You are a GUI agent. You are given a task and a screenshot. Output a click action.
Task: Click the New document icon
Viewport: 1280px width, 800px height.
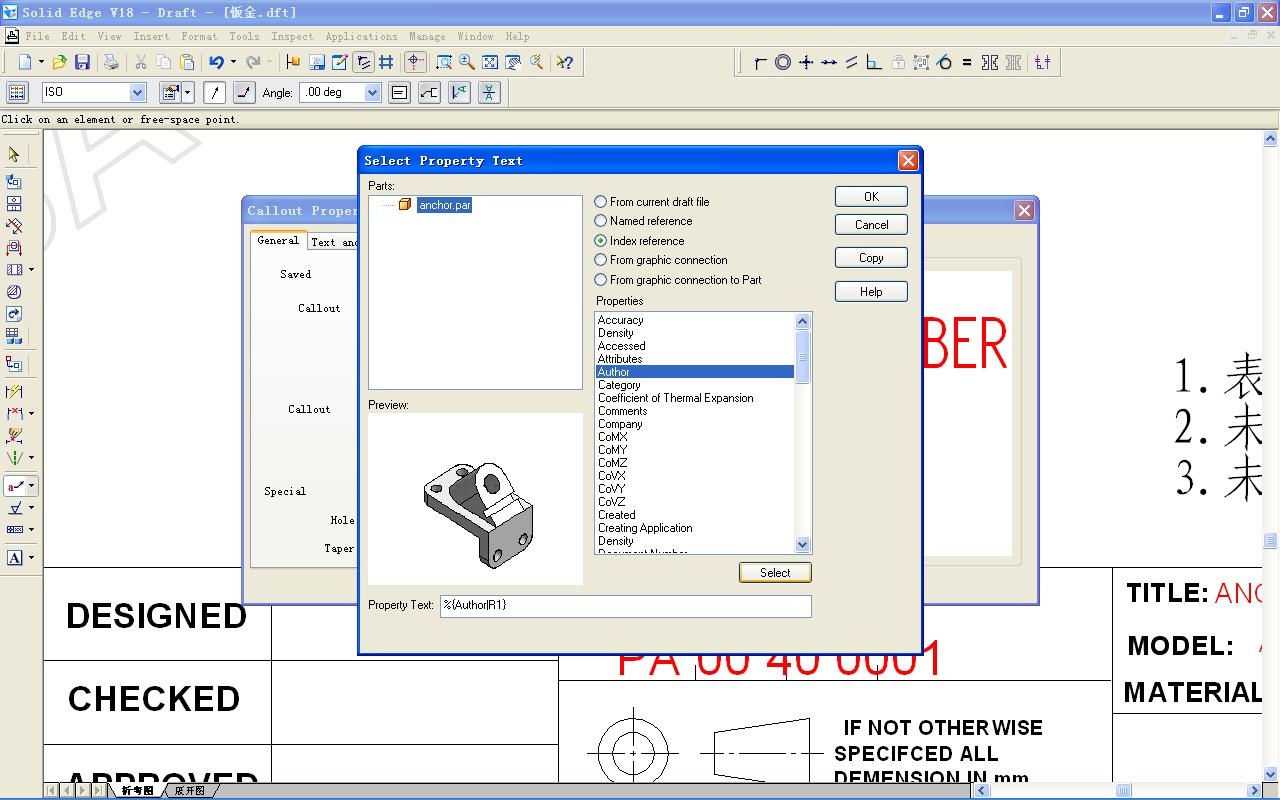coord(26,62)
